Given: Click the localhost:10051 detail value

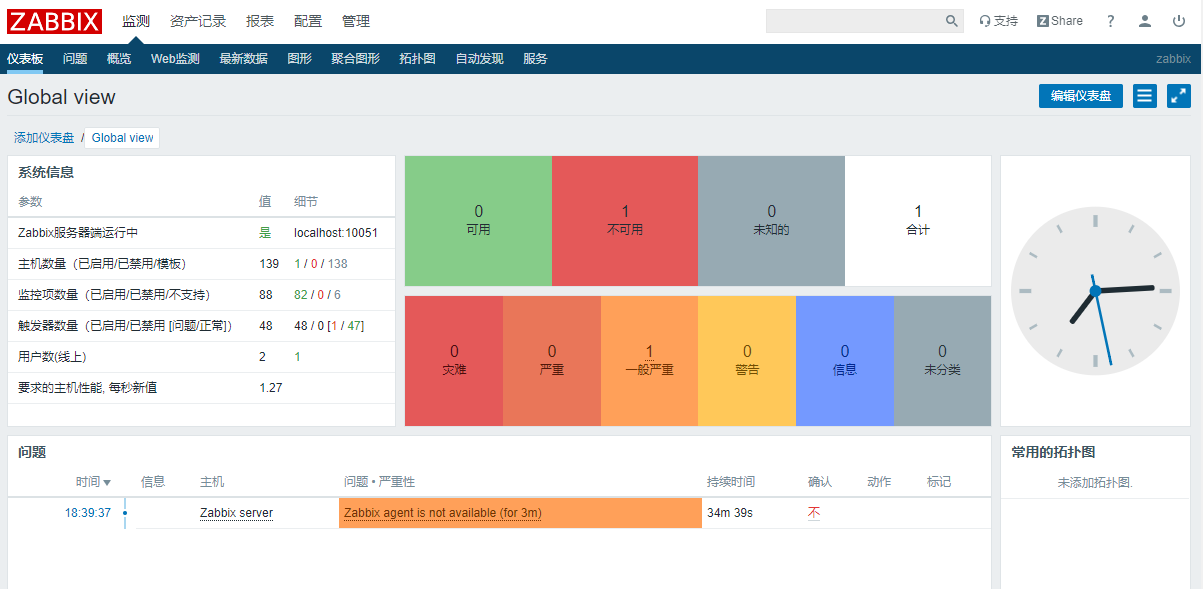Looking at the screenshot, I should [335, 233].
